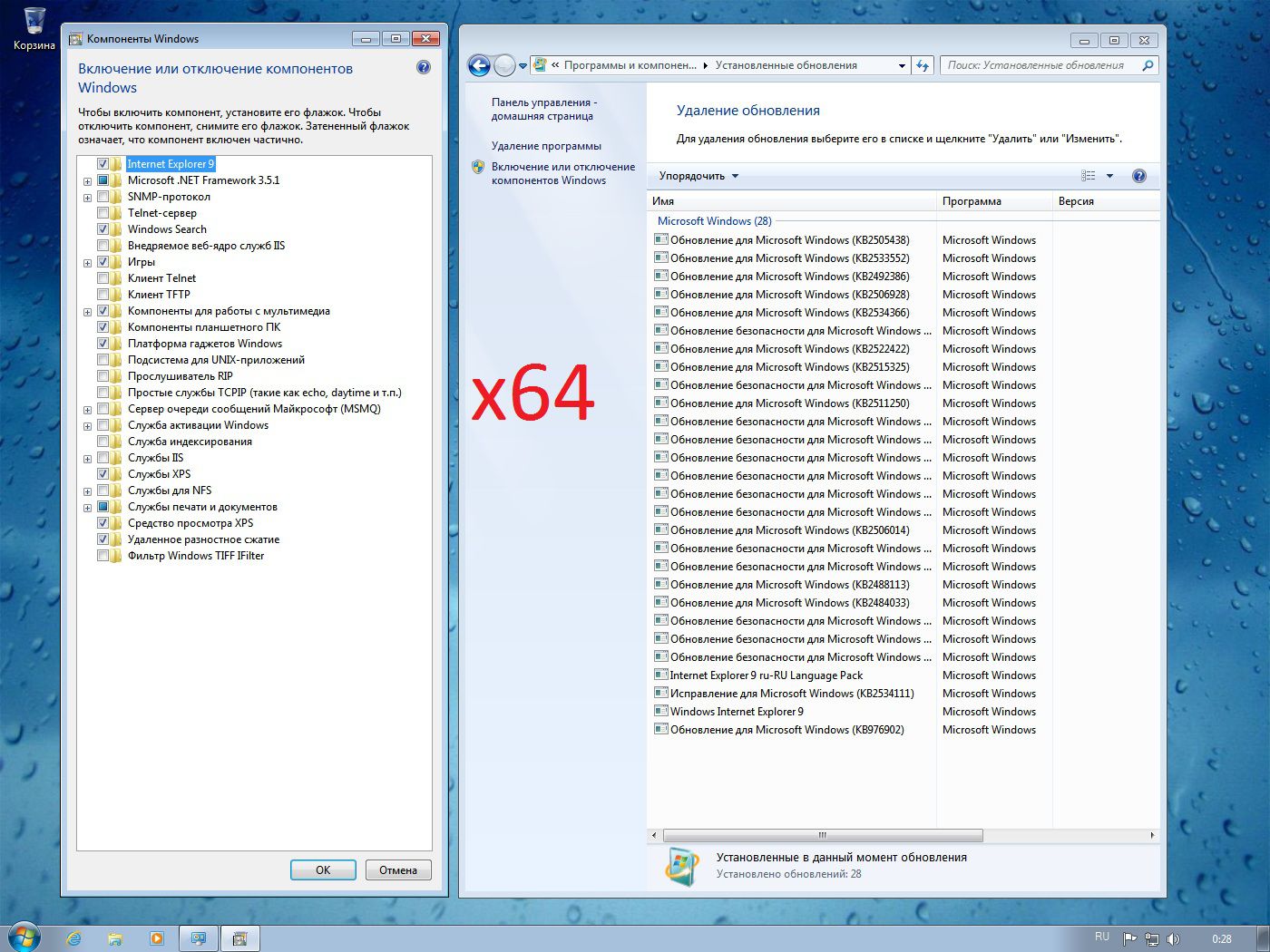Uncheck Удаленное разностное сжатие checkbox
The width and height of the screenshot is (1270, 952).
pos(103,539)
